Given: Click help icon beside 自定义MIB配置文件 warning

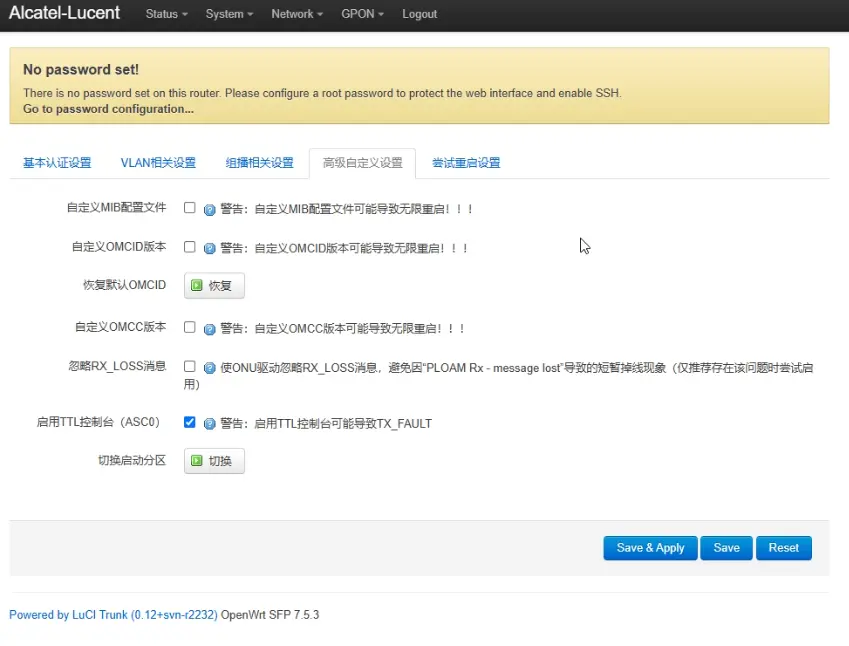Looking at the screenshot, I should [x=210, y=210].
